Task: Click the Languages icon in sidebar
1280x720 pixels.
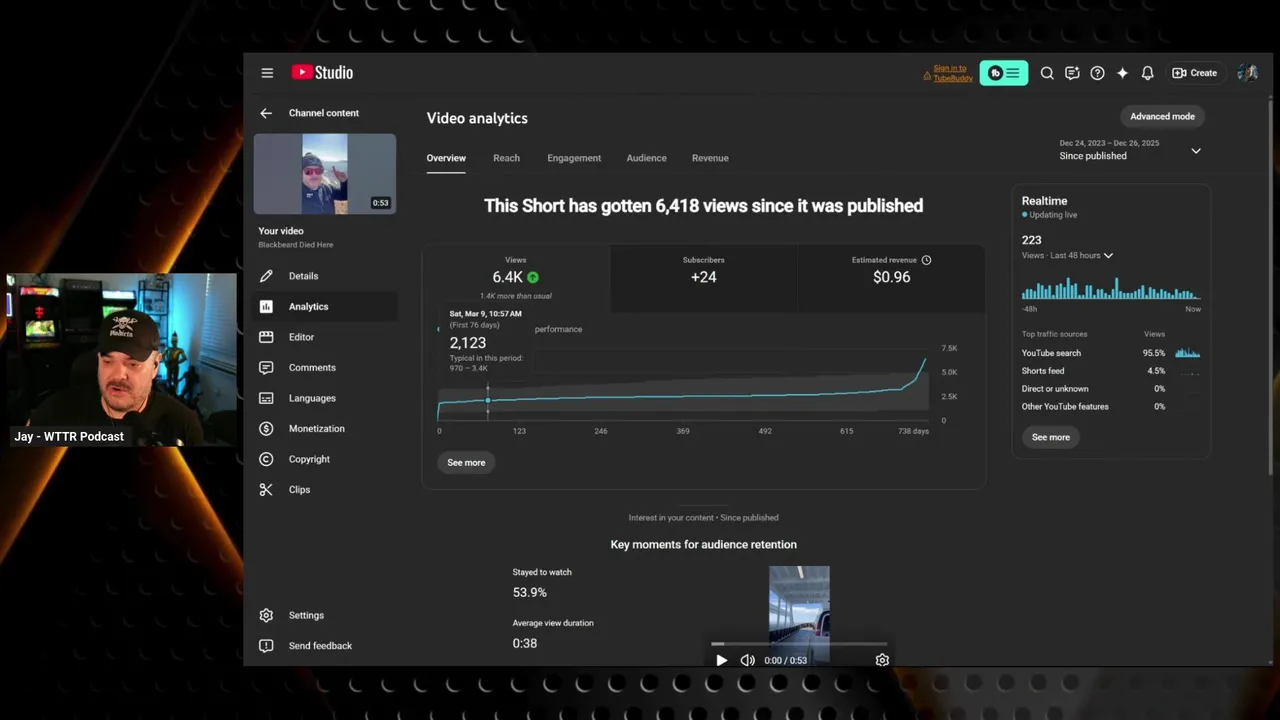Action: [x=266, y=398]
